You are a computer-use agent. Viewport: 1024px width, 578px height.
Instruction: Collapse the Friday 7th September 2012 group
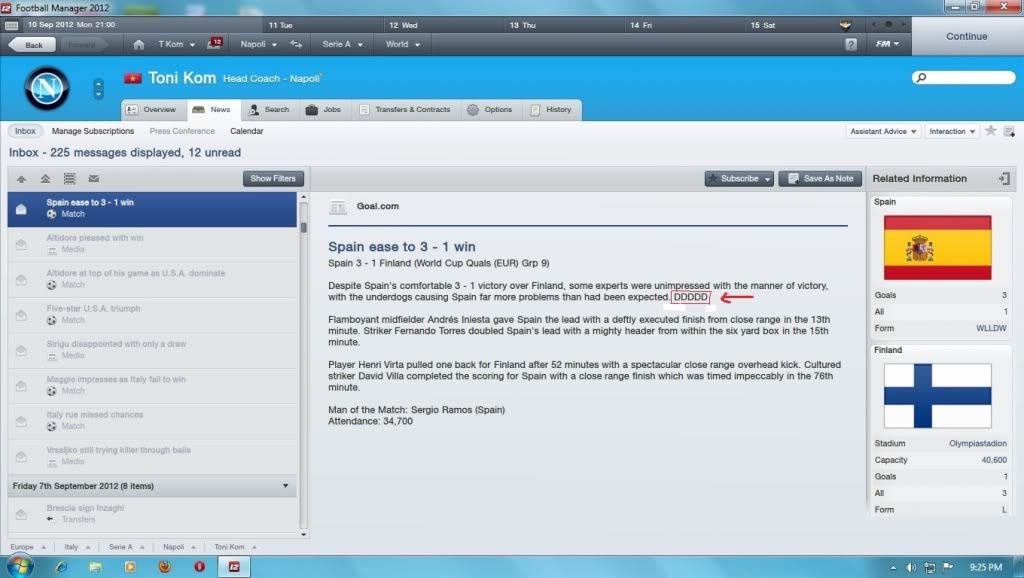point(285,486)
